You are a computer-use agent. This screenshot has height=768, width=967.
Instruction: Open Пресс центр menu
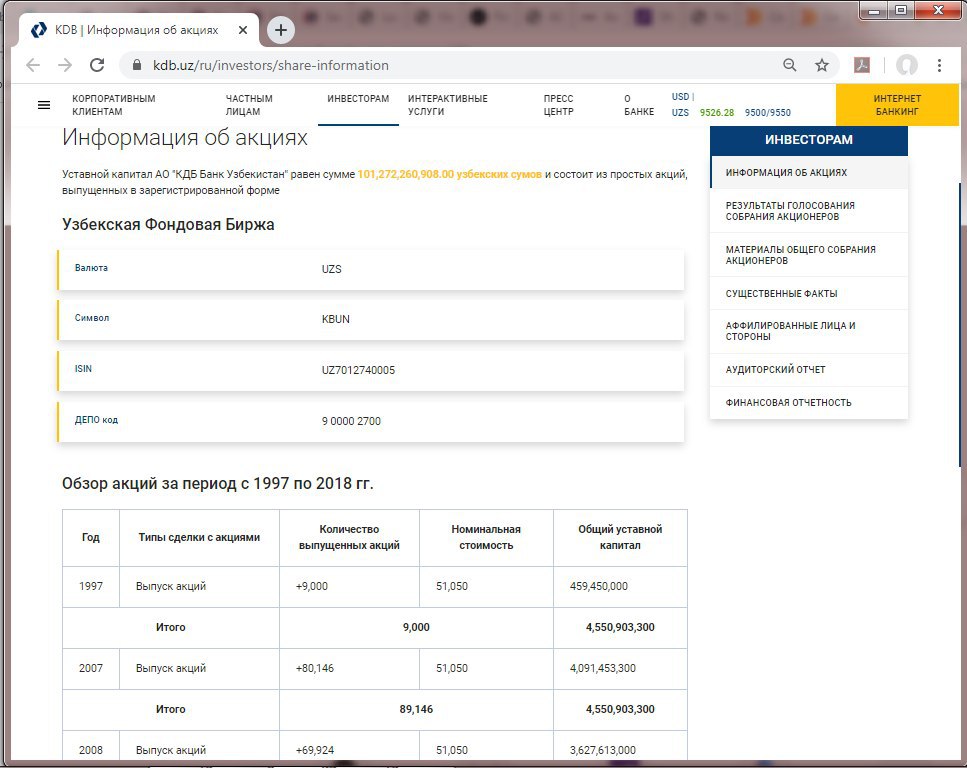(558, 105)
